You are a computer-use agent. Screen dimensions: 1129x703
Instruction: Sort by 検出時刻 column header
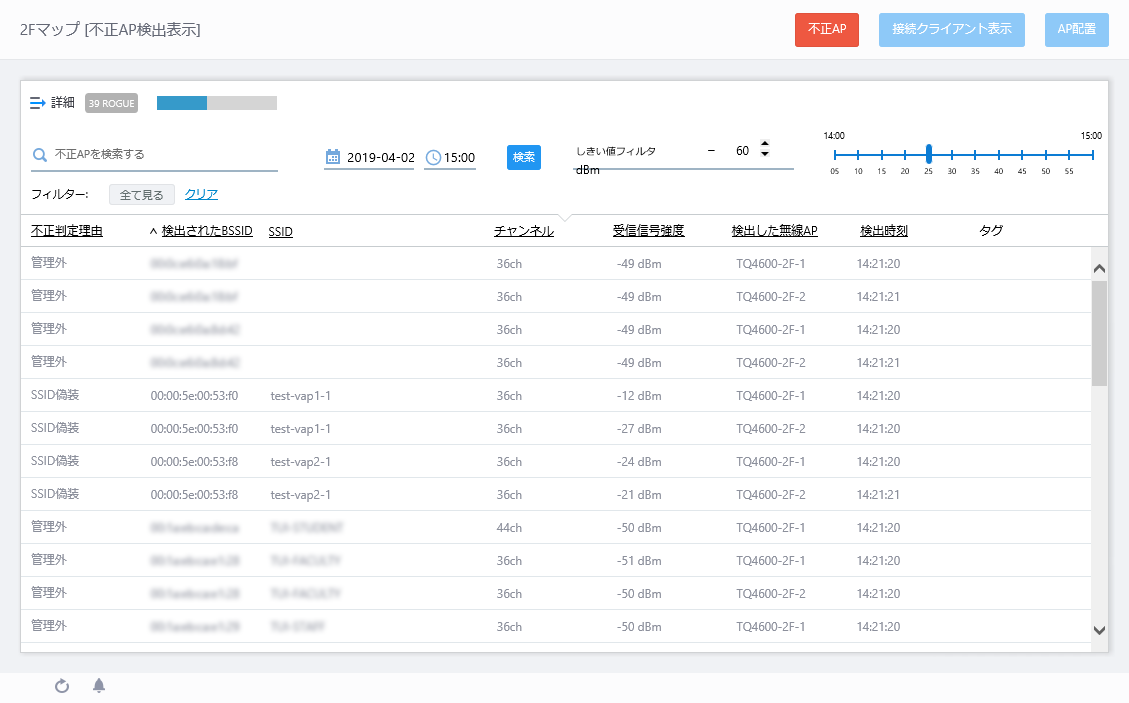coord(884,231)
